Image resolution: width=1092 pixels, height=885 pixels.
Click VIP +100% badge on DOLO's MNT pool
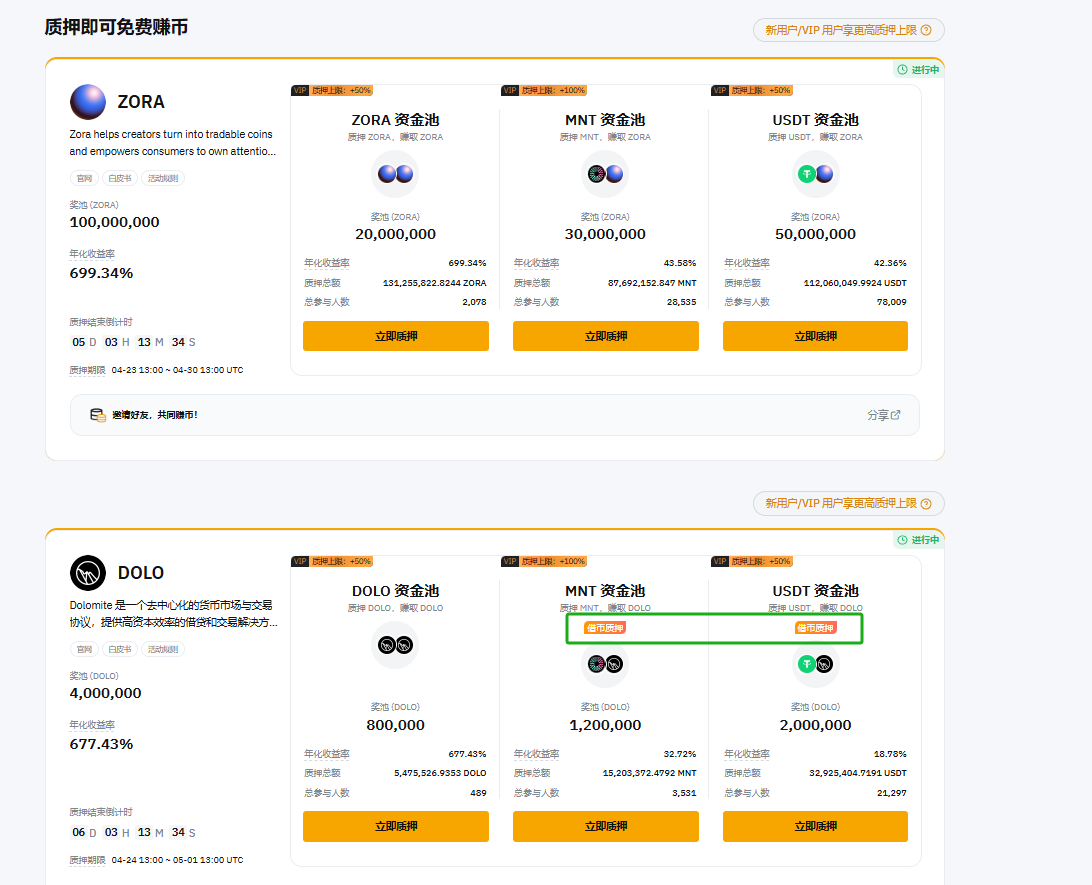(544, 561)
